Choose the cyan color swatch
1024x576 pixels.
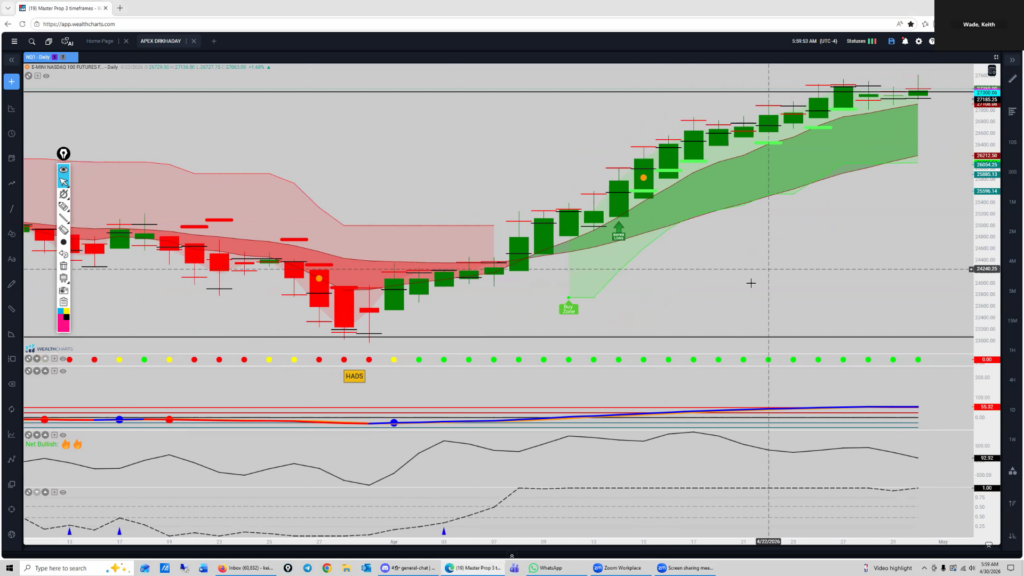click(x=60, y=312)
